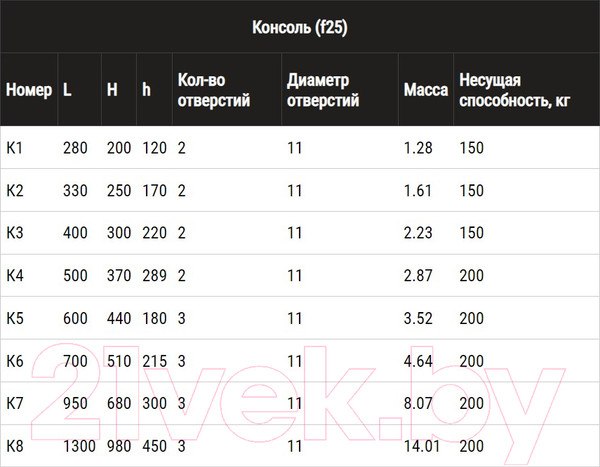Image resolution: width=600 pixels, height=467 pixels.
Task: Click the length value 950
Action: pyautogui.click(x=75, y=403)
